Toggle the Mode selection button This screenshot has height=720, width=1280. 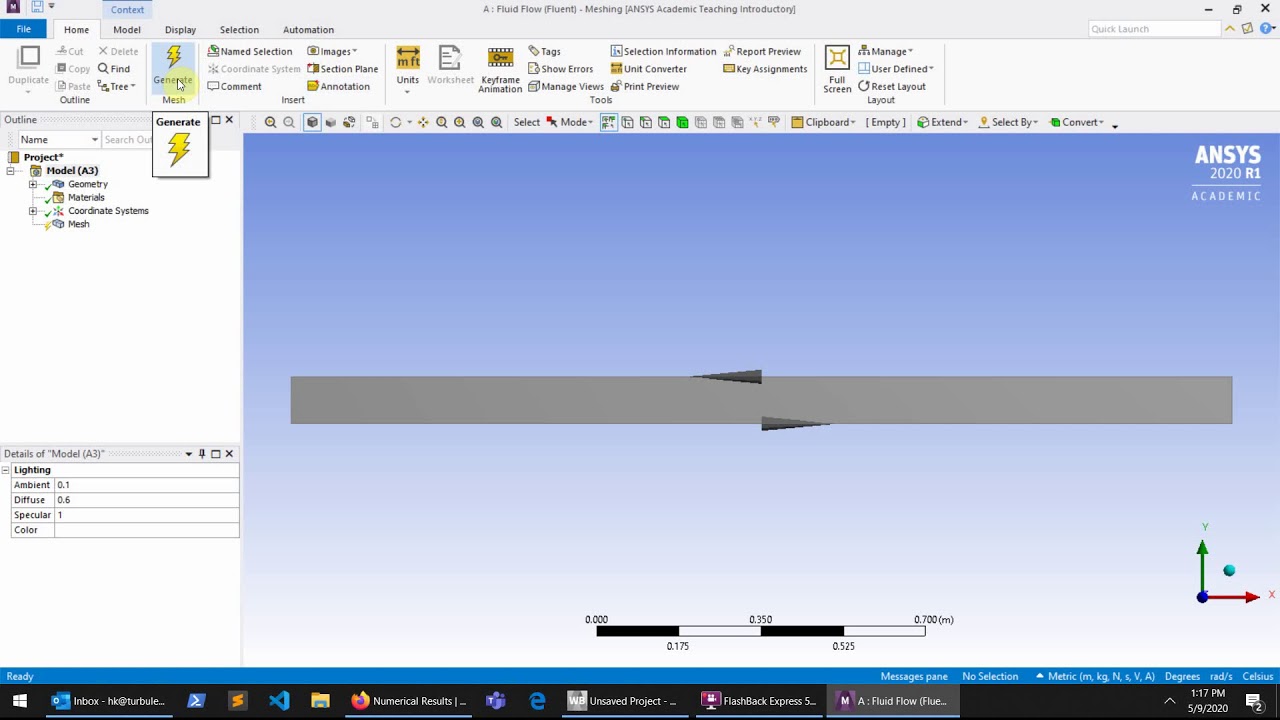[569, 122]
